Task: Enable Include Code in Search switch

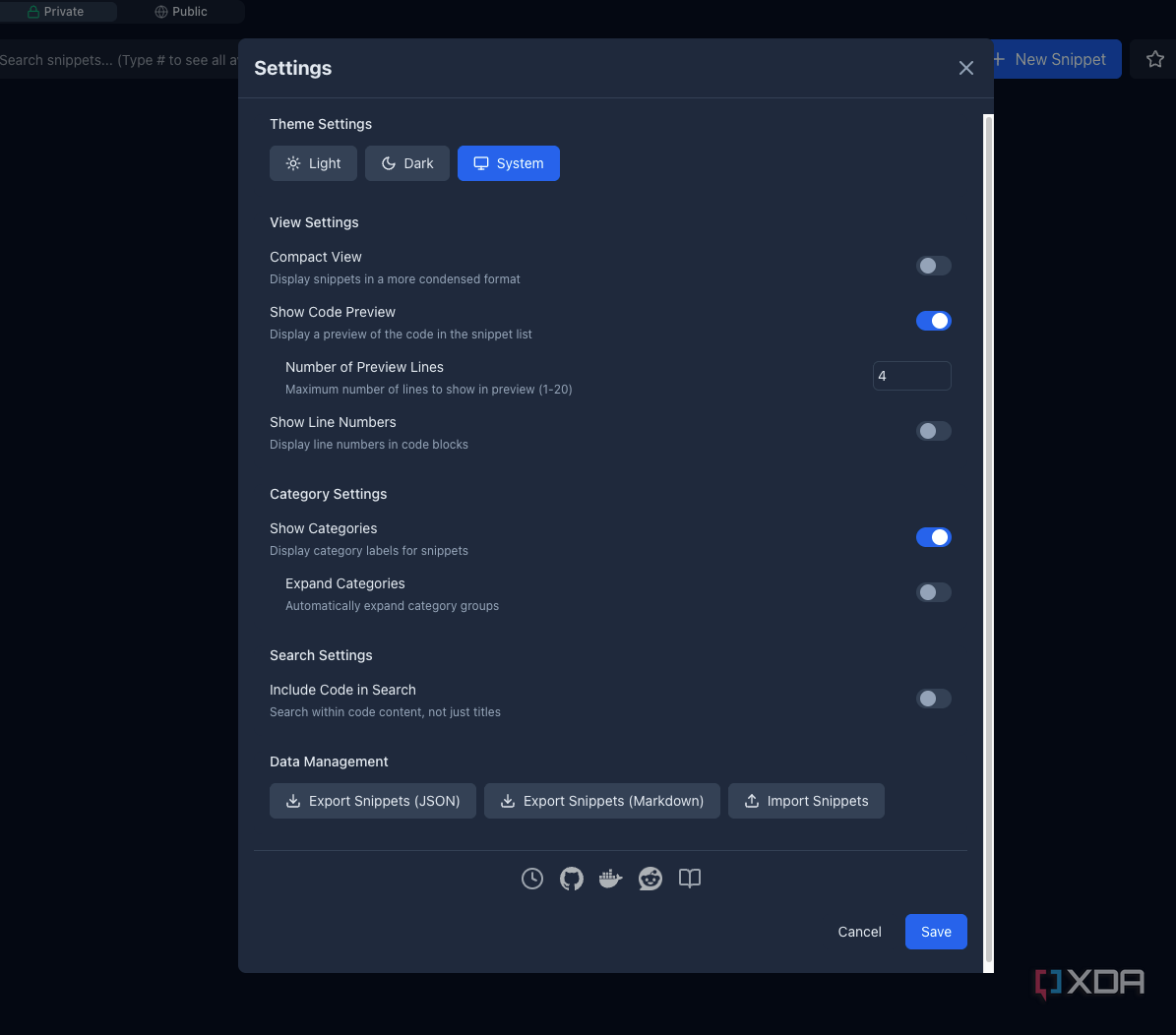Action: [x=933, y=699]
